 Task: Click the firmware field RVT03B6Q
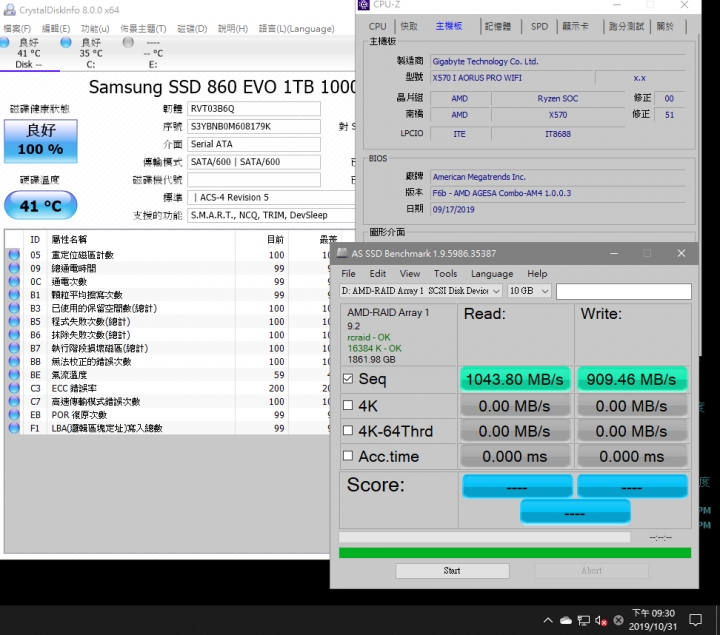253,109
